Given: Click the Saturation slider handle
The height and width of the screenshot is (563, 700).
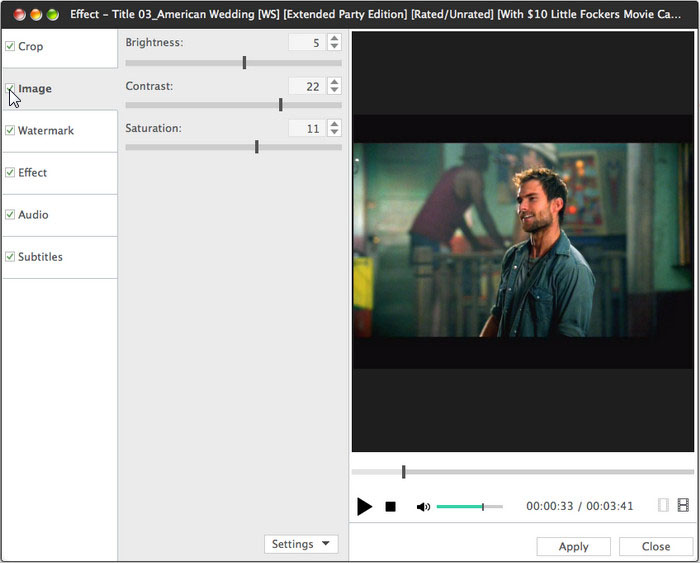Looking at the screenshot, I should [x=257, y=146].
